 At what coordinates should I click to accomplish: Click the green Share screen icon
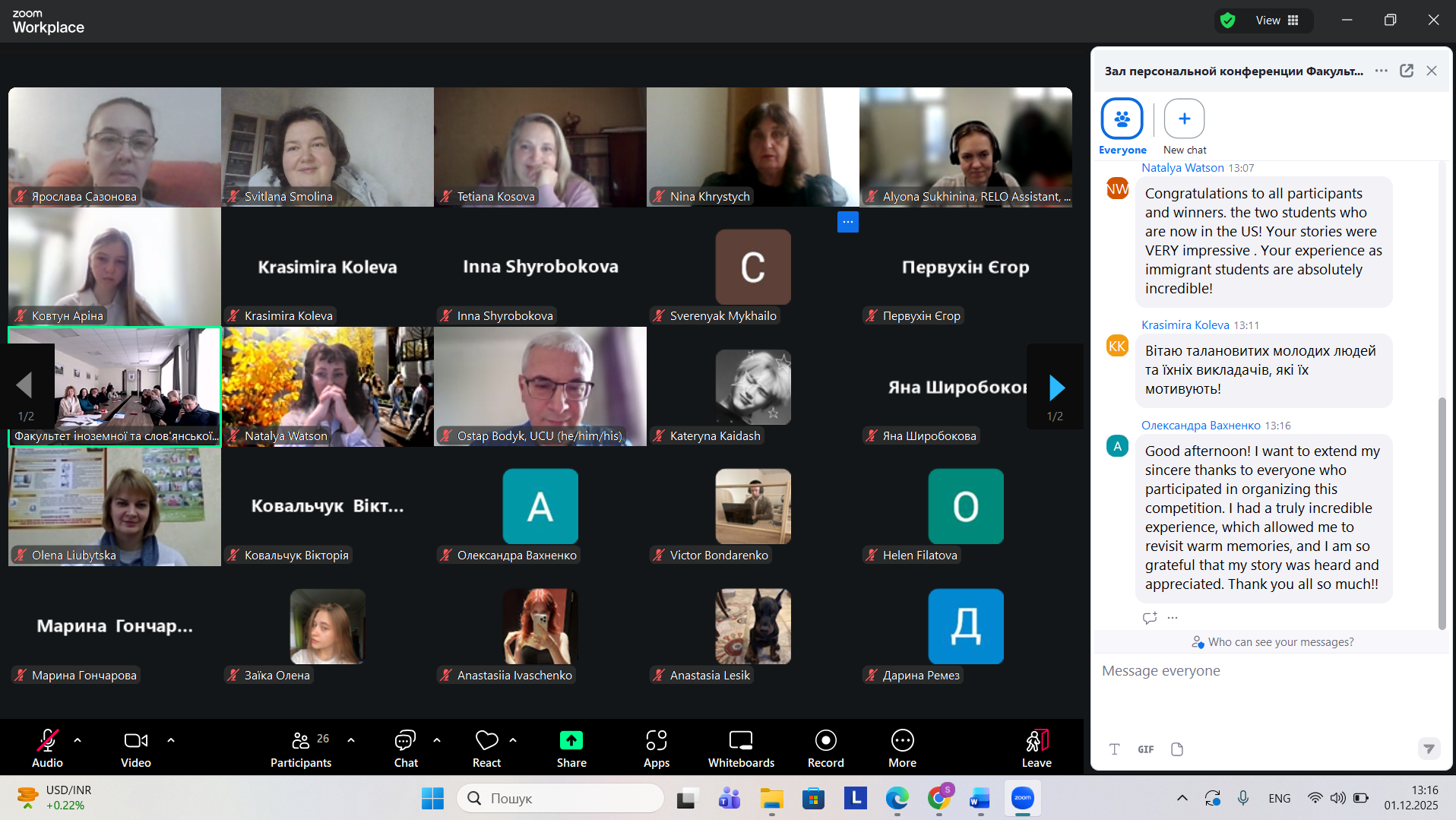(571, 741)
